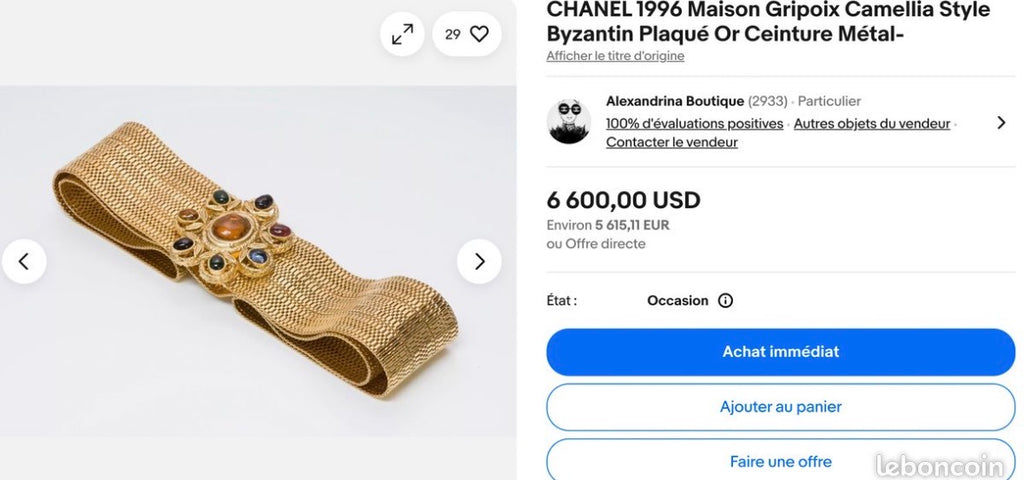Expand the product image to fullscreen
The height and width of the screenshot is (480, 1024).
pyautogui.click(x=402, y=35)
